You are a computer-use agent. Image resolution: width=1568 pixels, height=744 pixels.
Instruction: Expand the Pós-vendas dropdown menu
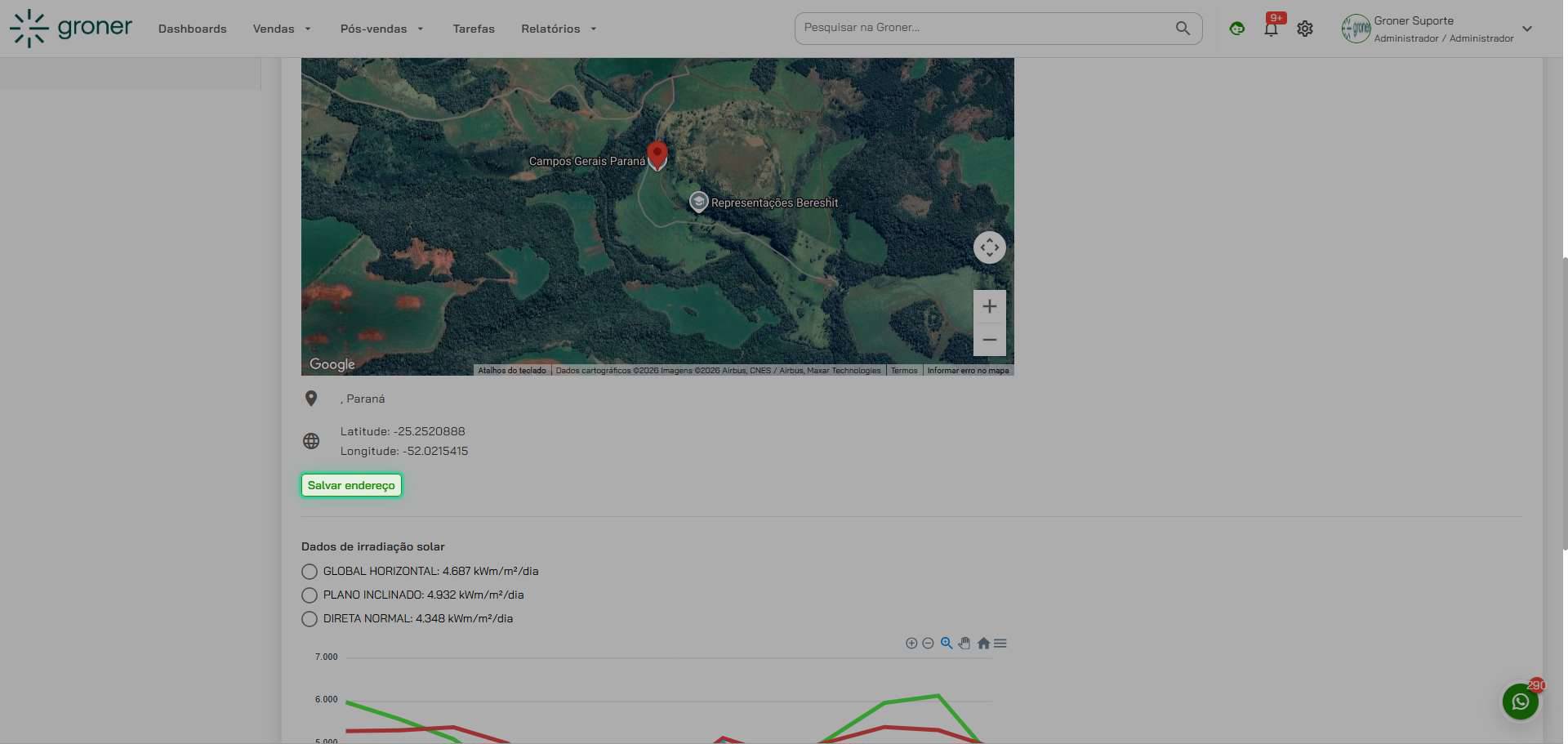(381, 29)
